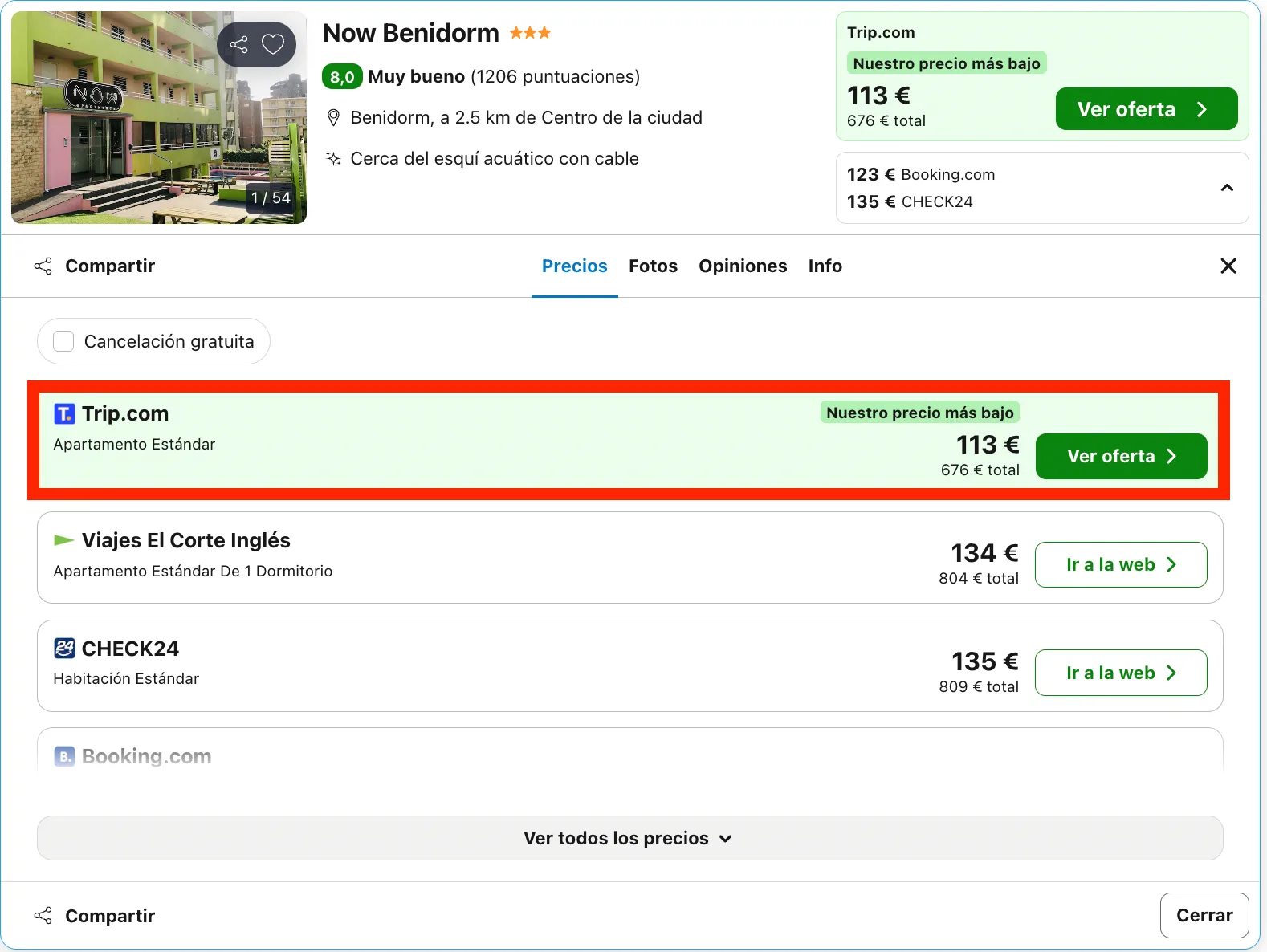Open the Fotos tab

(653, 266)
